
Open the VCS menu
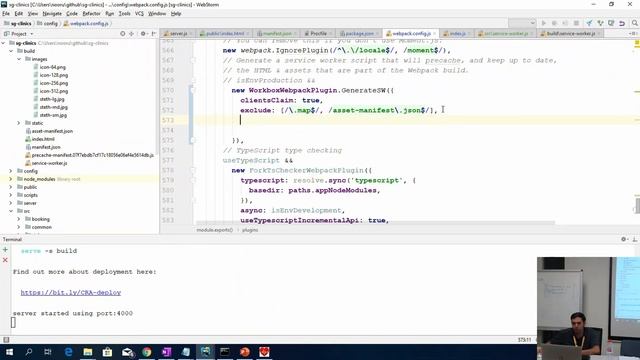[x=139, y=13]
